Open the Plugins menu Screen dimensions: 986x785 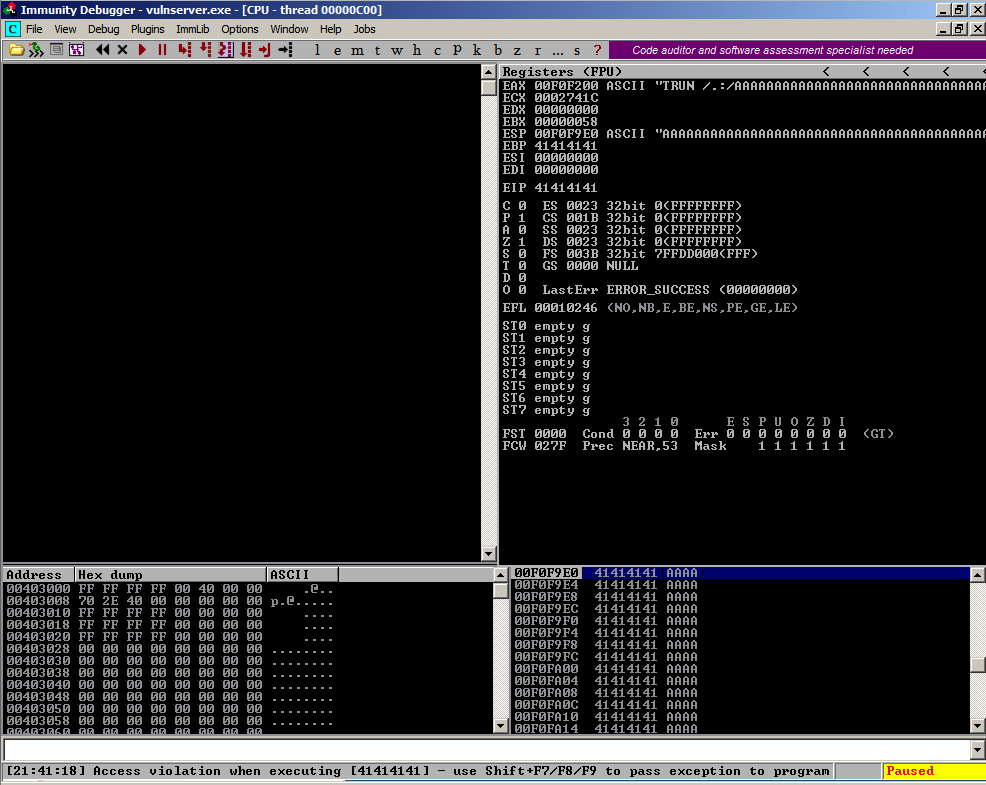click(147, 29)
